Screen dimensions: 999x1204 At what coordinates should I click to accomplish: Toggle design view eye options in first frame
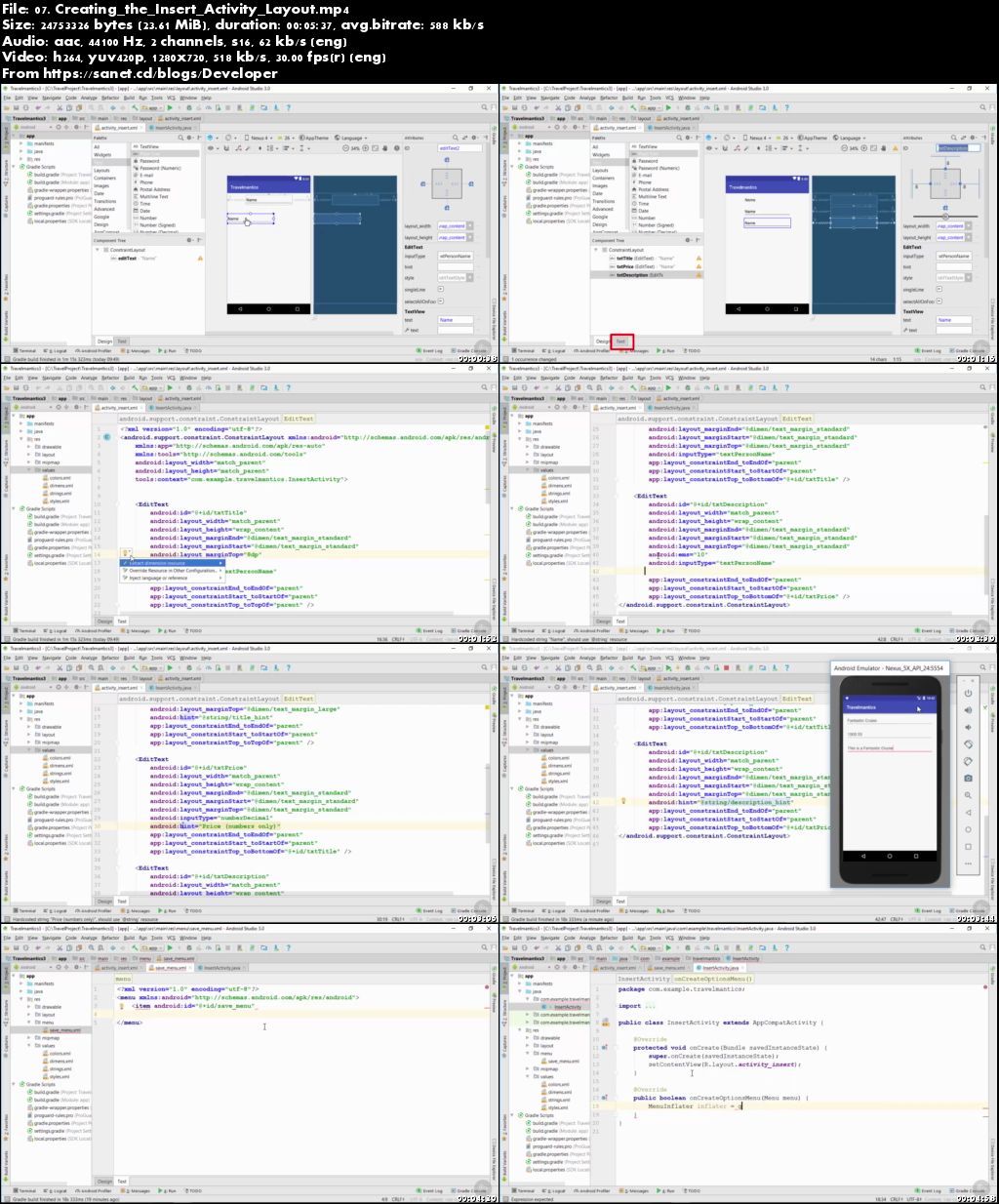211,148
